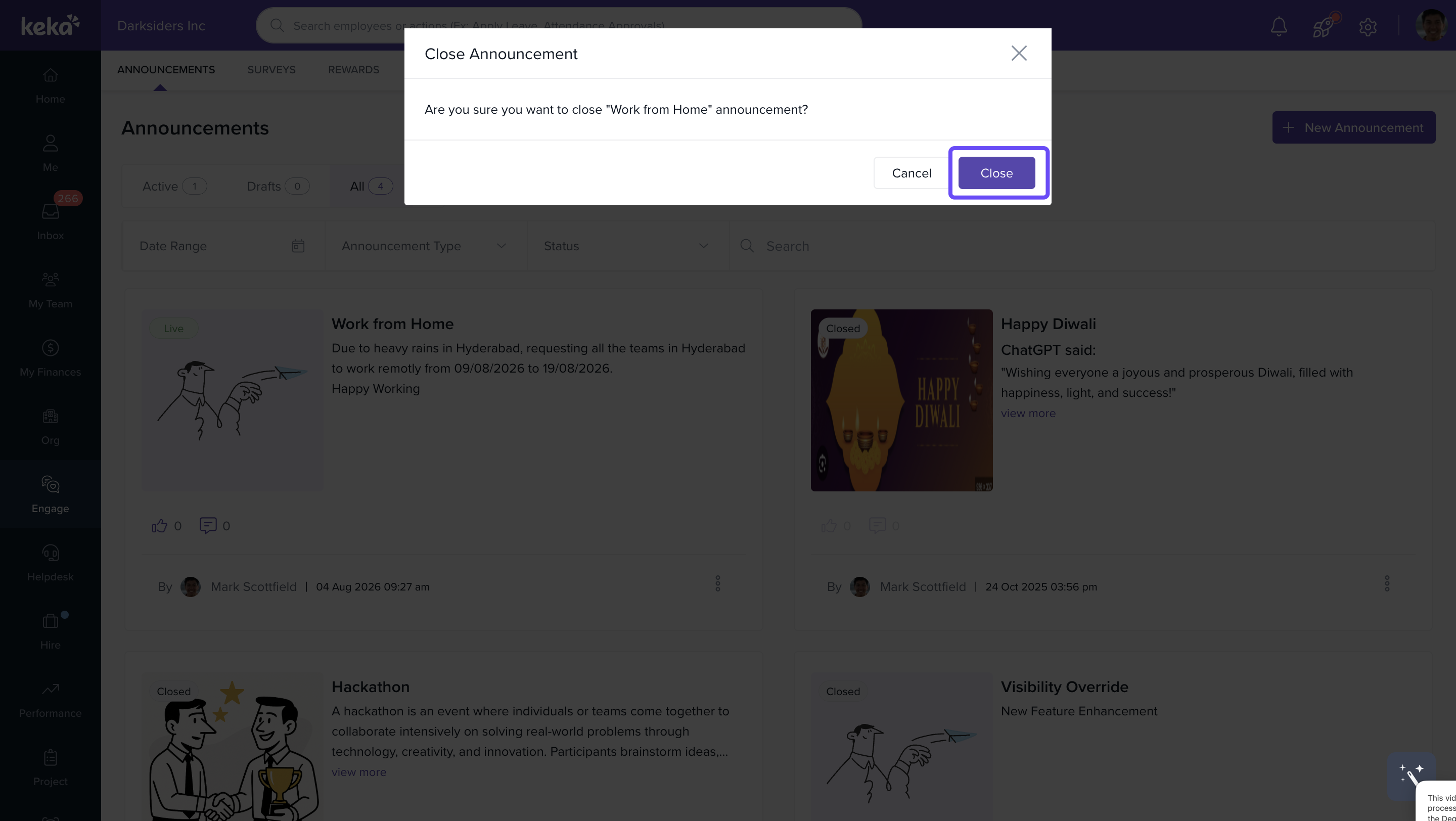Click the 04 Aug 2026 09:27 am timestamp
Image resolution: width=1456 pixels, height=821 pixels.
point(373,586)
